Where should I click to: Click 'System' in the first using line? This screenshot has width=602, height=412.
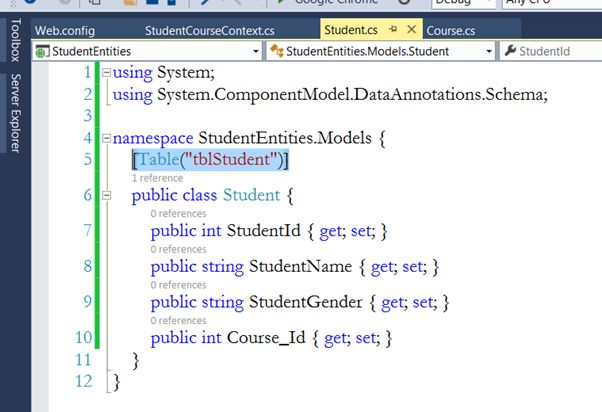pos(183,73)
